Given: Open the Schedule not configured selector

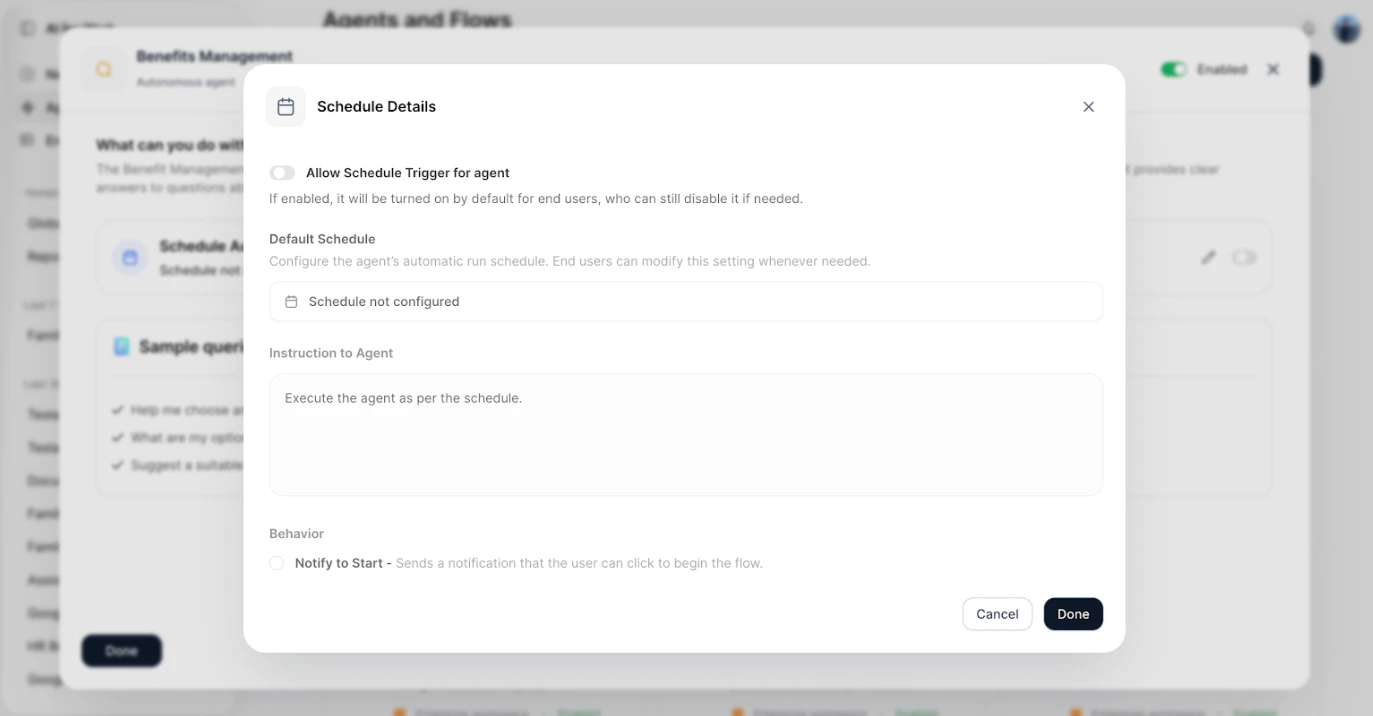Looking at the screenshot, I should [686, 301].
